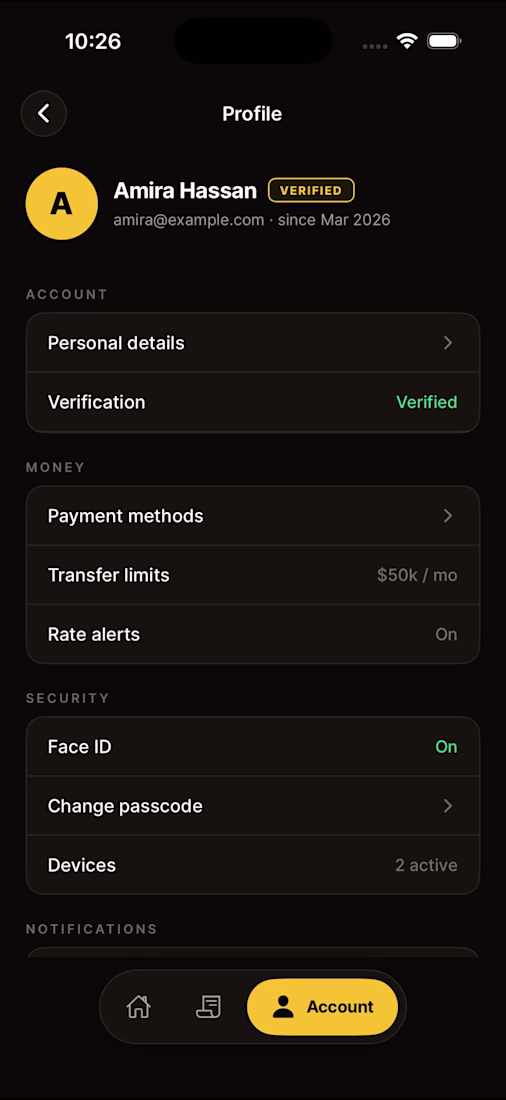Toggle the Rate alerts setting
Screen dimensions: 506x1100
pos(253,634)
